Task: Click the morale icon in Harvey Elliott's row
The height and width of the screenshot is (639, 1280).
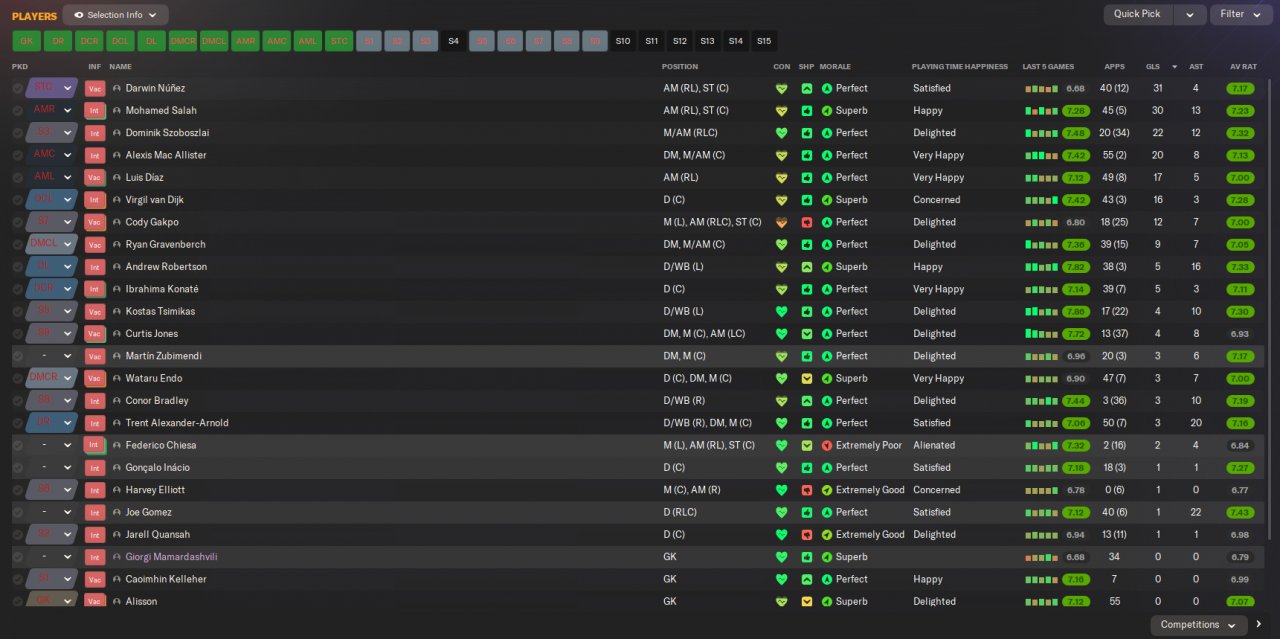Action: pyautogui.click(x=827, y=490)
